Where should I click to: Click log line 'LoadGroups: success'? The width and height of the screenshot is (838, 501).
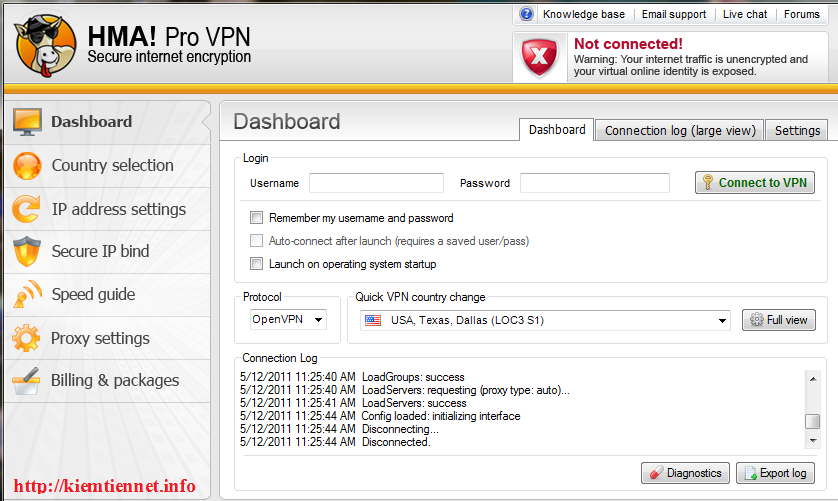tap(352, 377)
